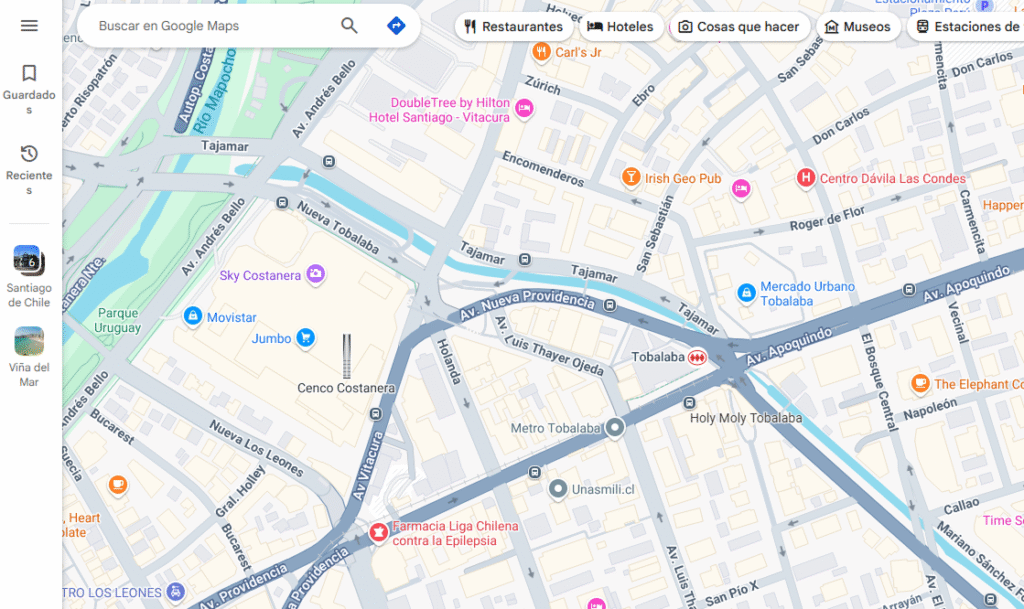Screen dimensions: 1024x609
Task: Click the Holy Moly Tobalaba label
Action: pyautogui.click(x=746, y=418)
